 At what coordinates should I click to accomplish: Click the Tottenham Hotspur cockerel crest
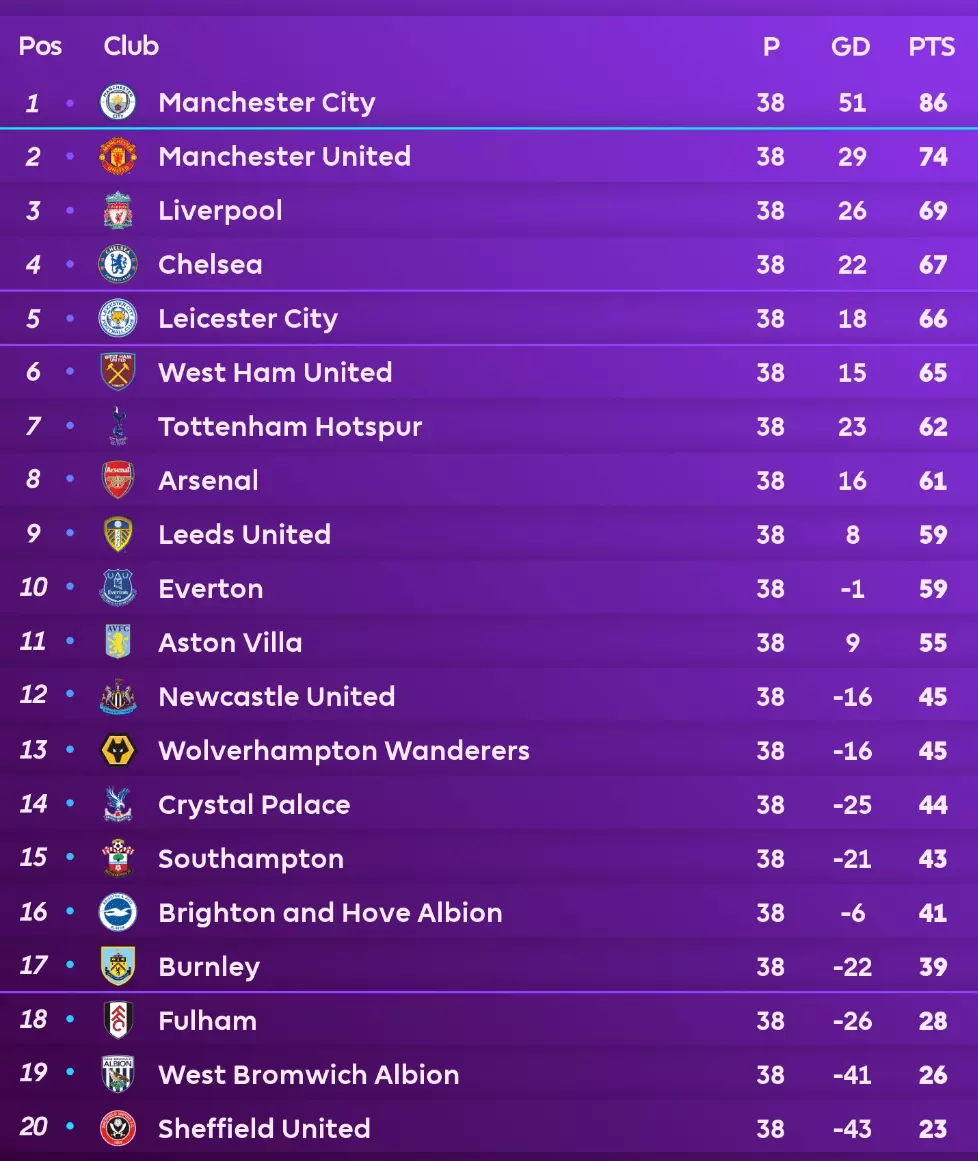coord(118,426)
